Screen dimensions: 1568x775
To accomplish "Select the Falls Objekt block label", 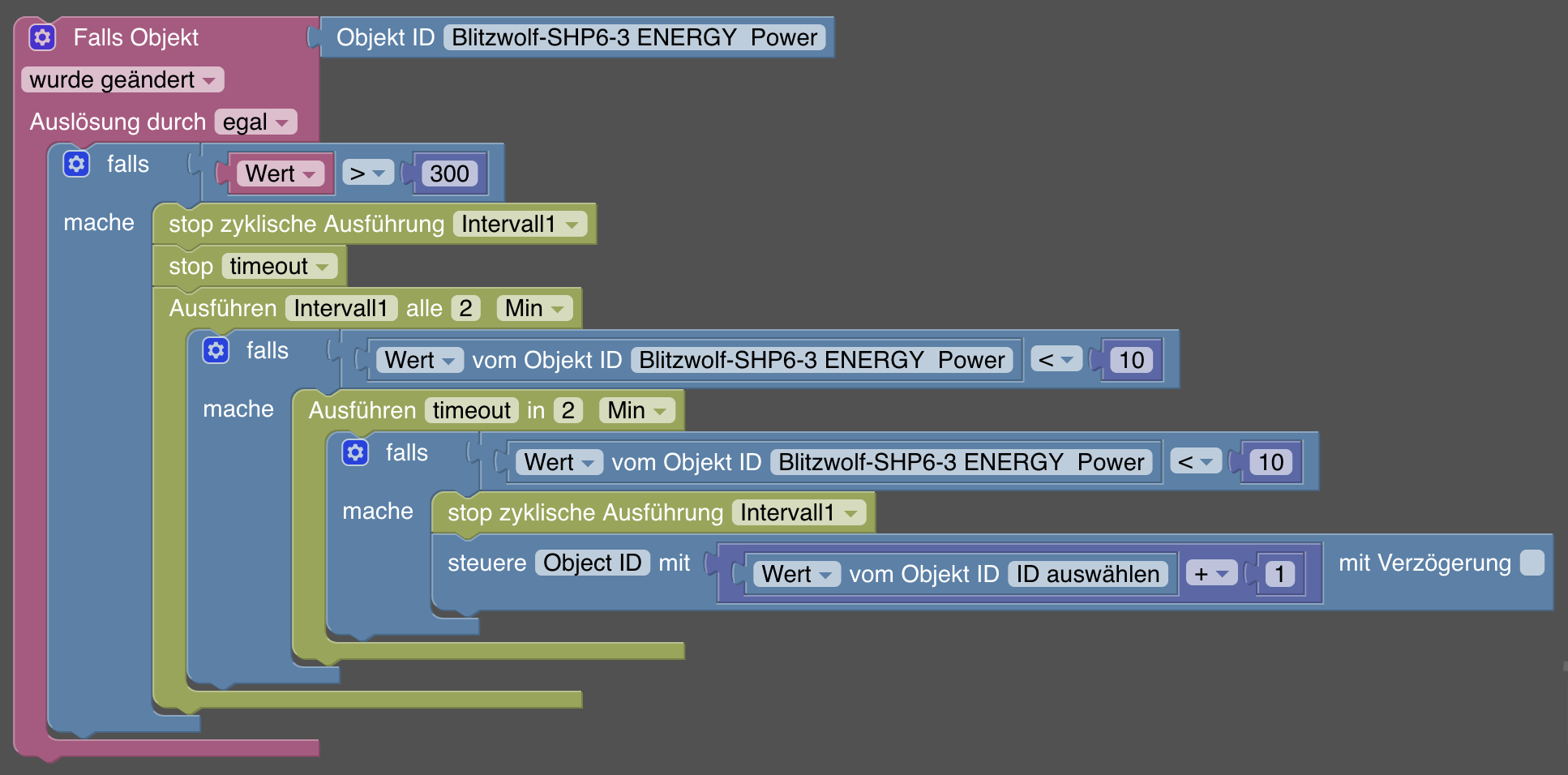I will click(x=135, y=37).
